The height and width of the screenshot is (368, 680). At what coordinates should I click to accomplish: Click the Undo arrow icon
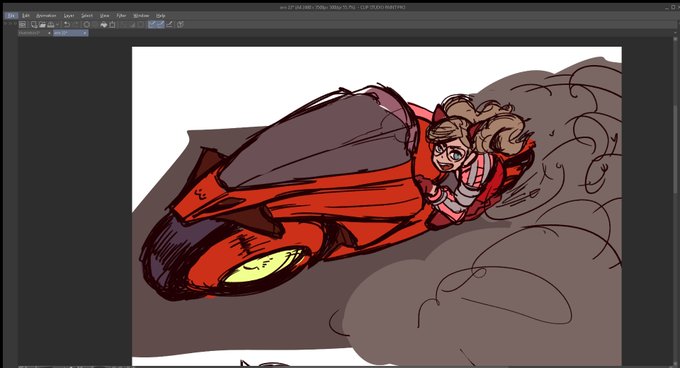coord(67,25)
